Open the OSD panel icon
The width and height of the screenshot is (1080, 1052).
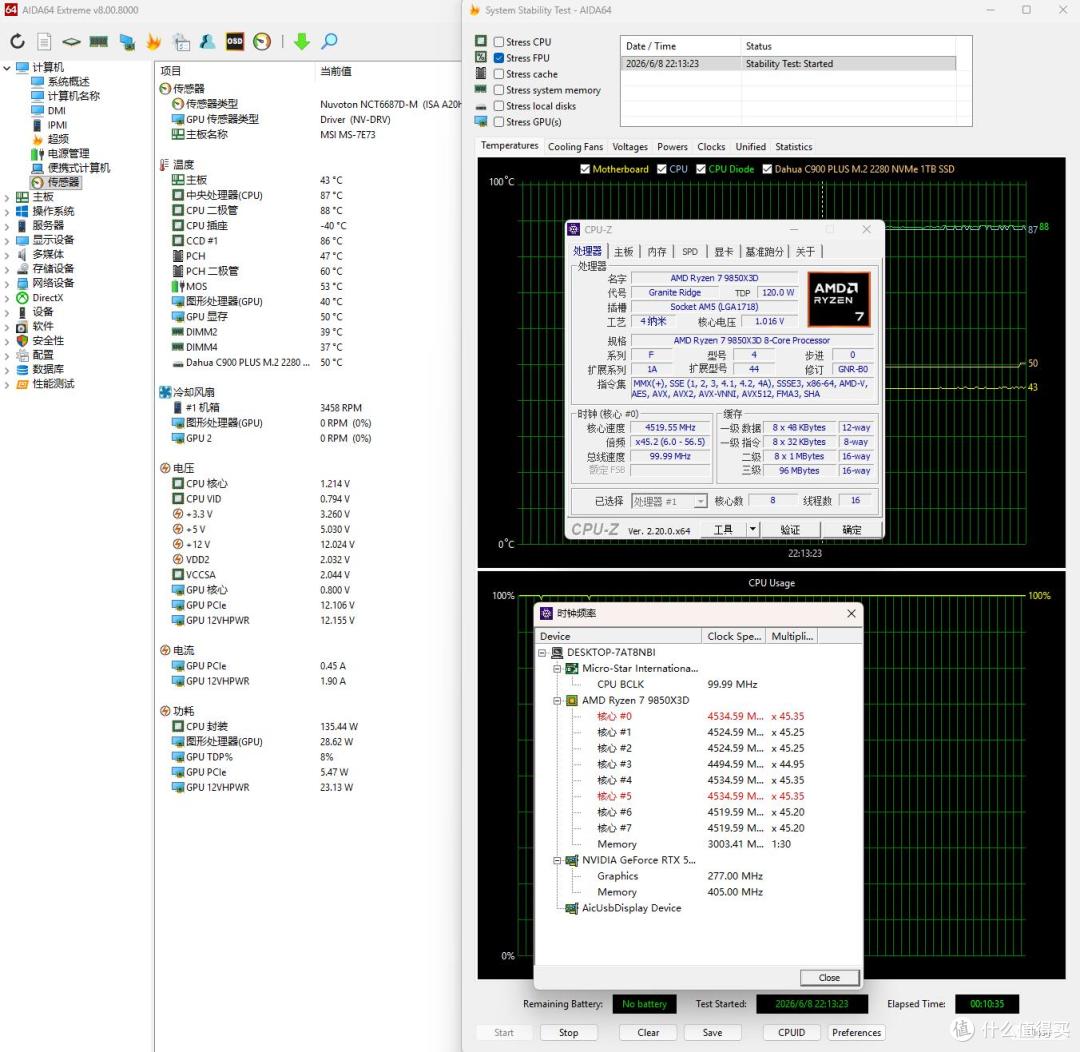click(x=235, y=41)
